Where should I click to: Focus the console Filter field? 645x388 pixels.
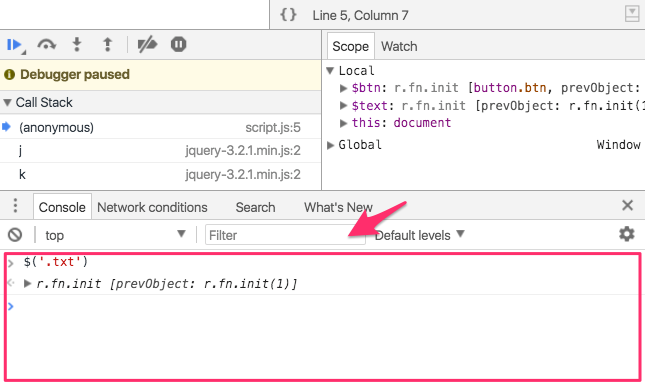point(285,235)
